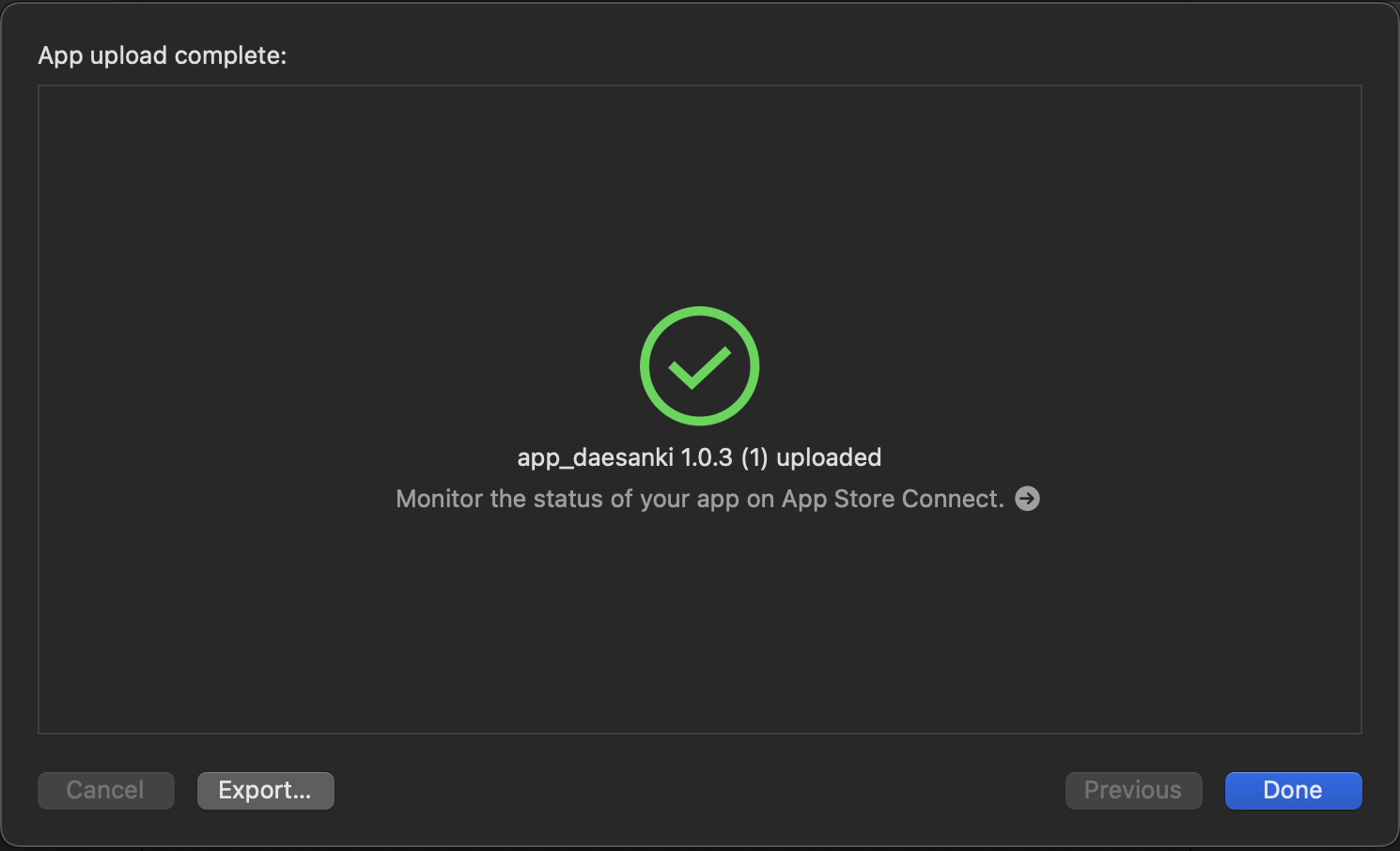Click the Done button

pyautogui.click(x=1293, y=790)
